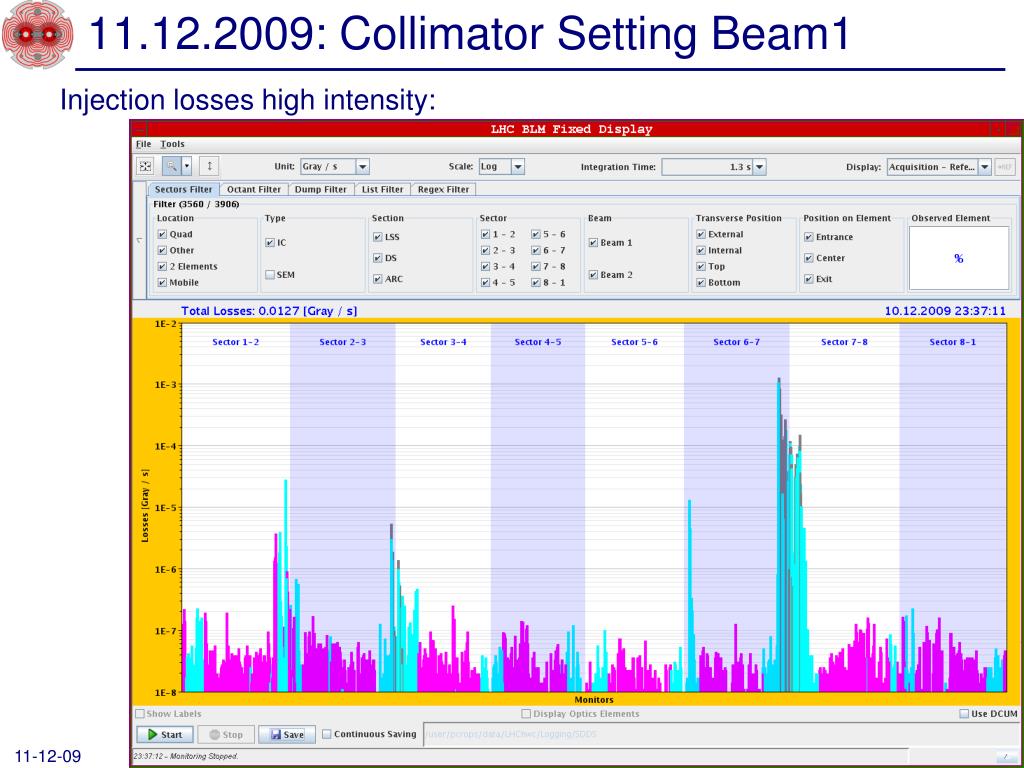This screenshot has height=768, width=1024.
Task: Click the Total Losses: 0.0127 text
Action: click(269, 312)
